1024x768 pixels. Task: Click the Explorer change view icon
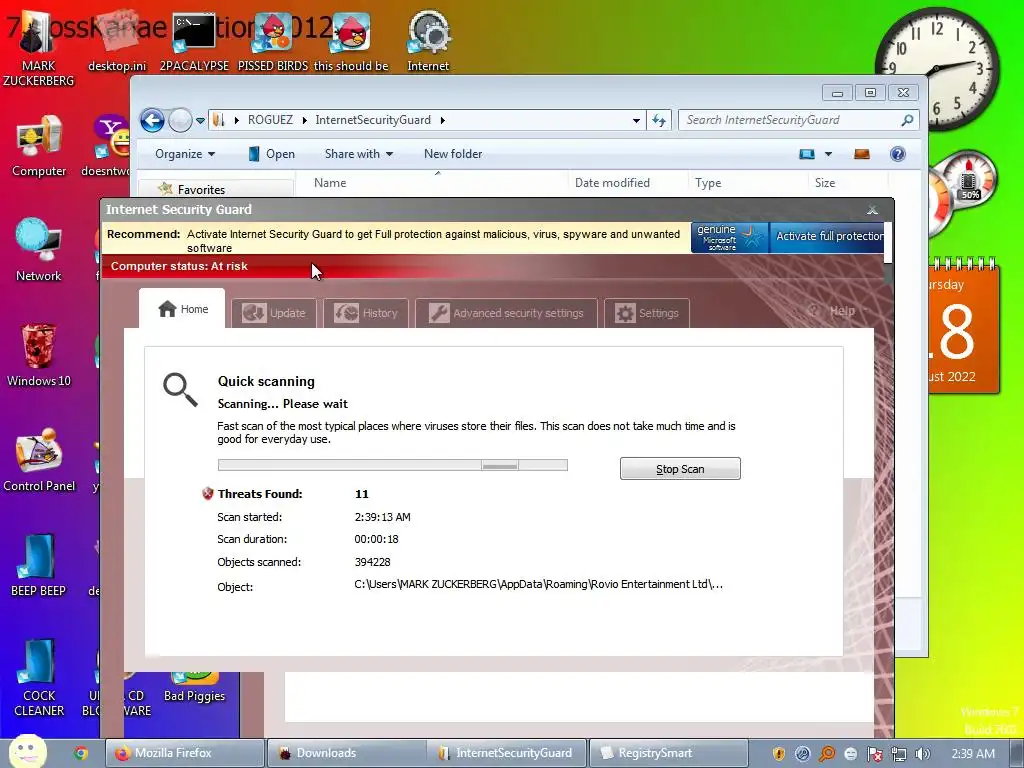tap(807, 154)
